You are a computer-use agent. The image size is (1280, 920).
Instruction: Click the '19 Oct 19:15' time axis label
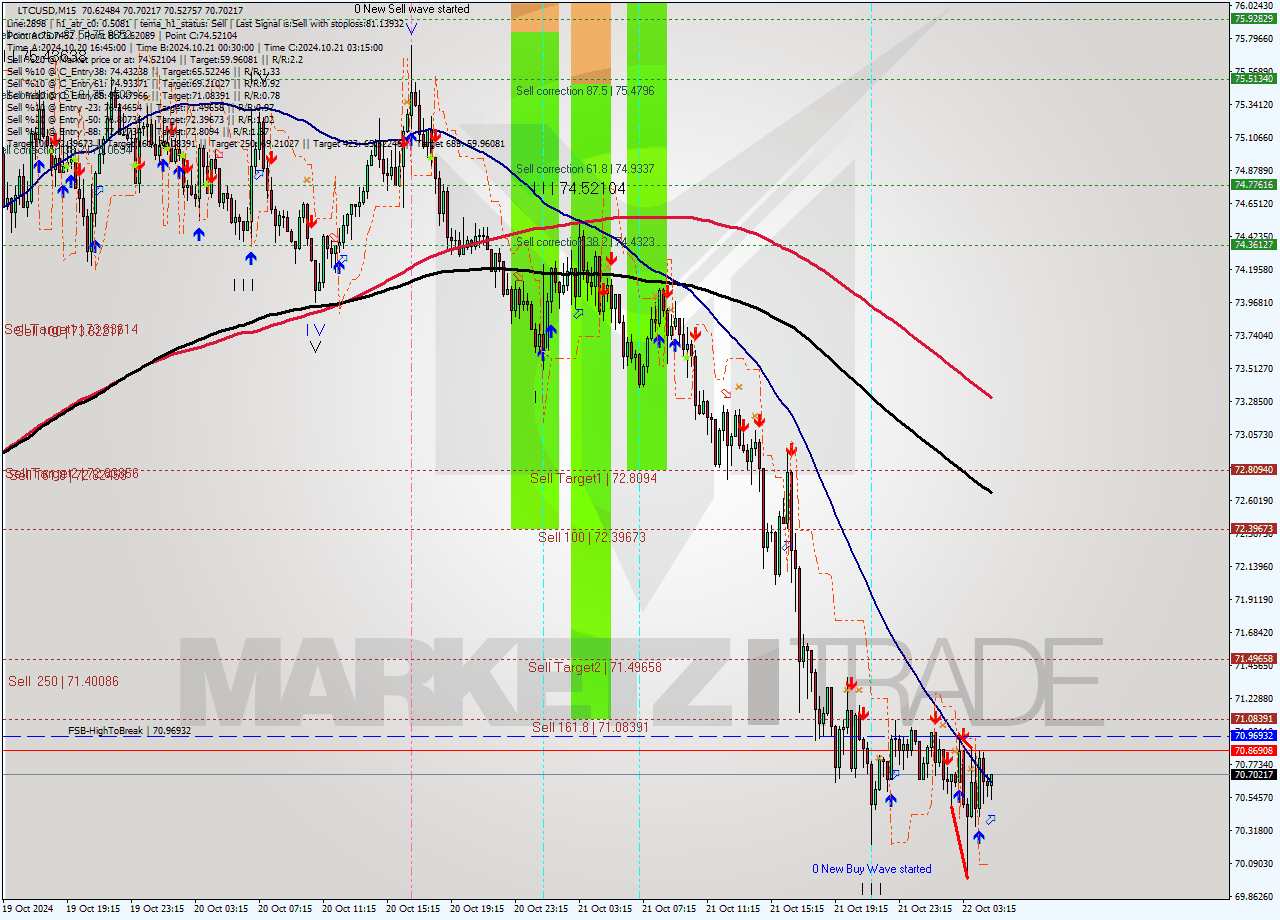[93, 909]
